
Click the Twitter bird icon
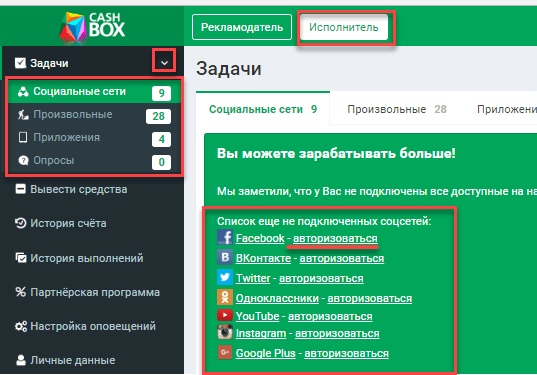click(x=225, y=277)
